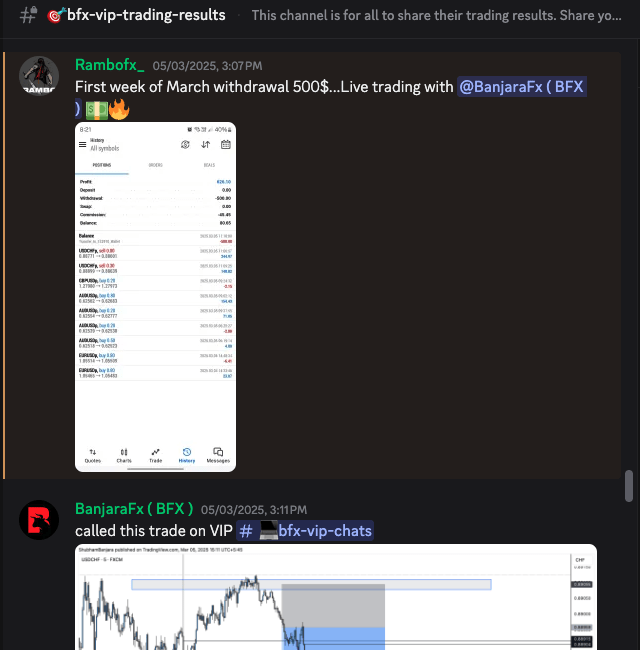Click the dart emoji beside the channel name
This screenshot has width=640, height=650.
click(x=56, y=15)
